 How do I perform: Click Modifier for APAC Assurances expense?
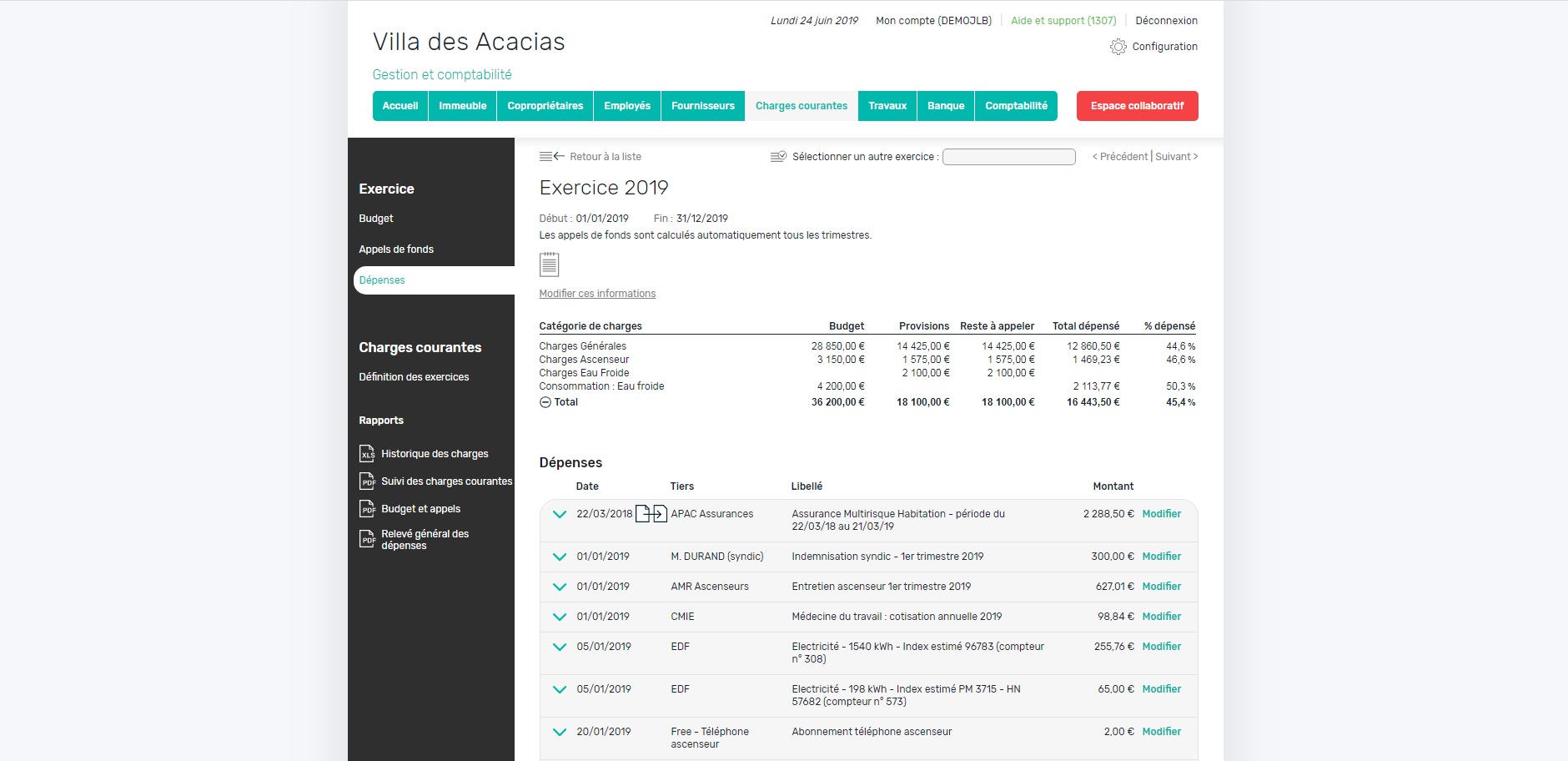1162,514
